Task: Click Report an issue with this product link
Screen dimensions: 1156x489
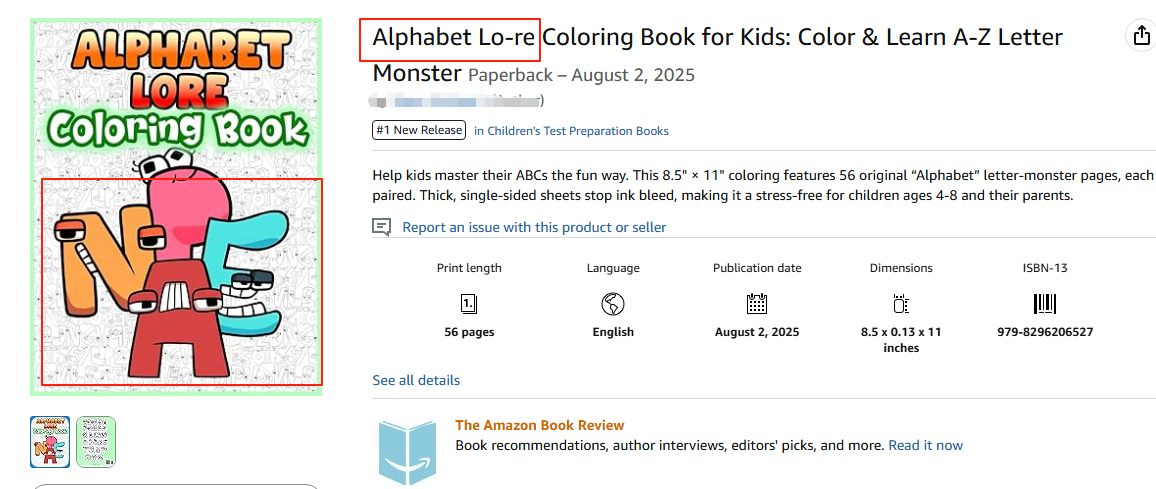Action: pos(534,227)
